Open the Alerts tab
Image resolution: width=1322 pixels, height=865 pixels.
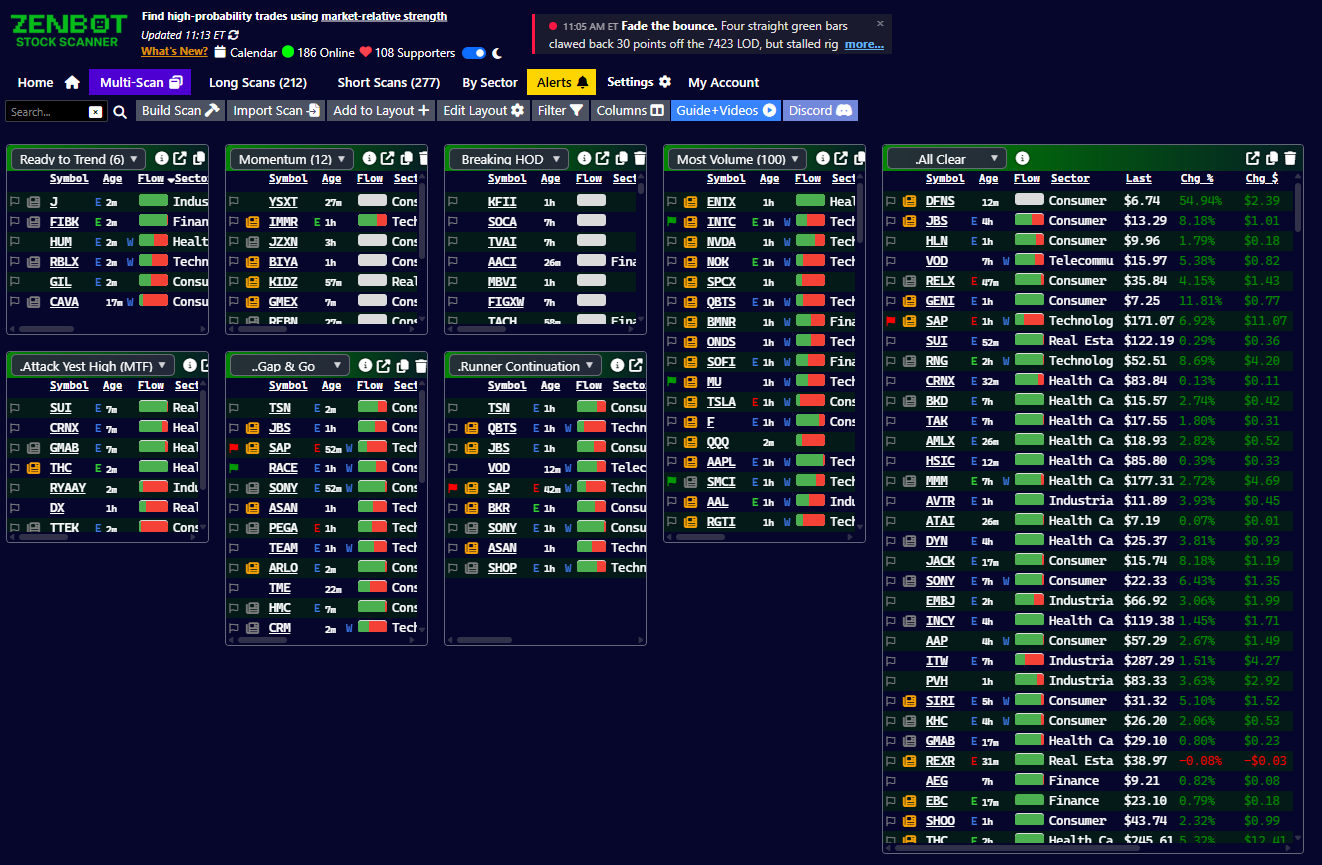[562, 83]
